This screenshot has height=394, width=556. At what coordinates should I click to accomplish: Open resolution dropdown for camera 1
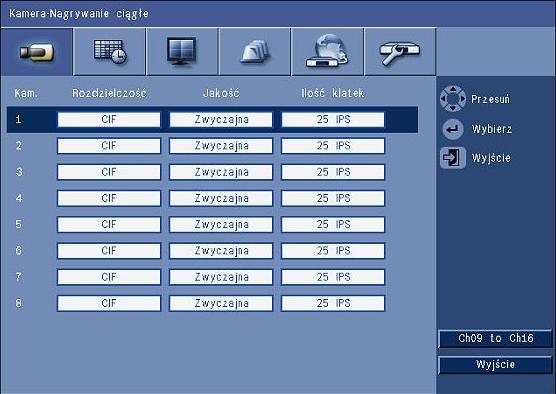109,120
